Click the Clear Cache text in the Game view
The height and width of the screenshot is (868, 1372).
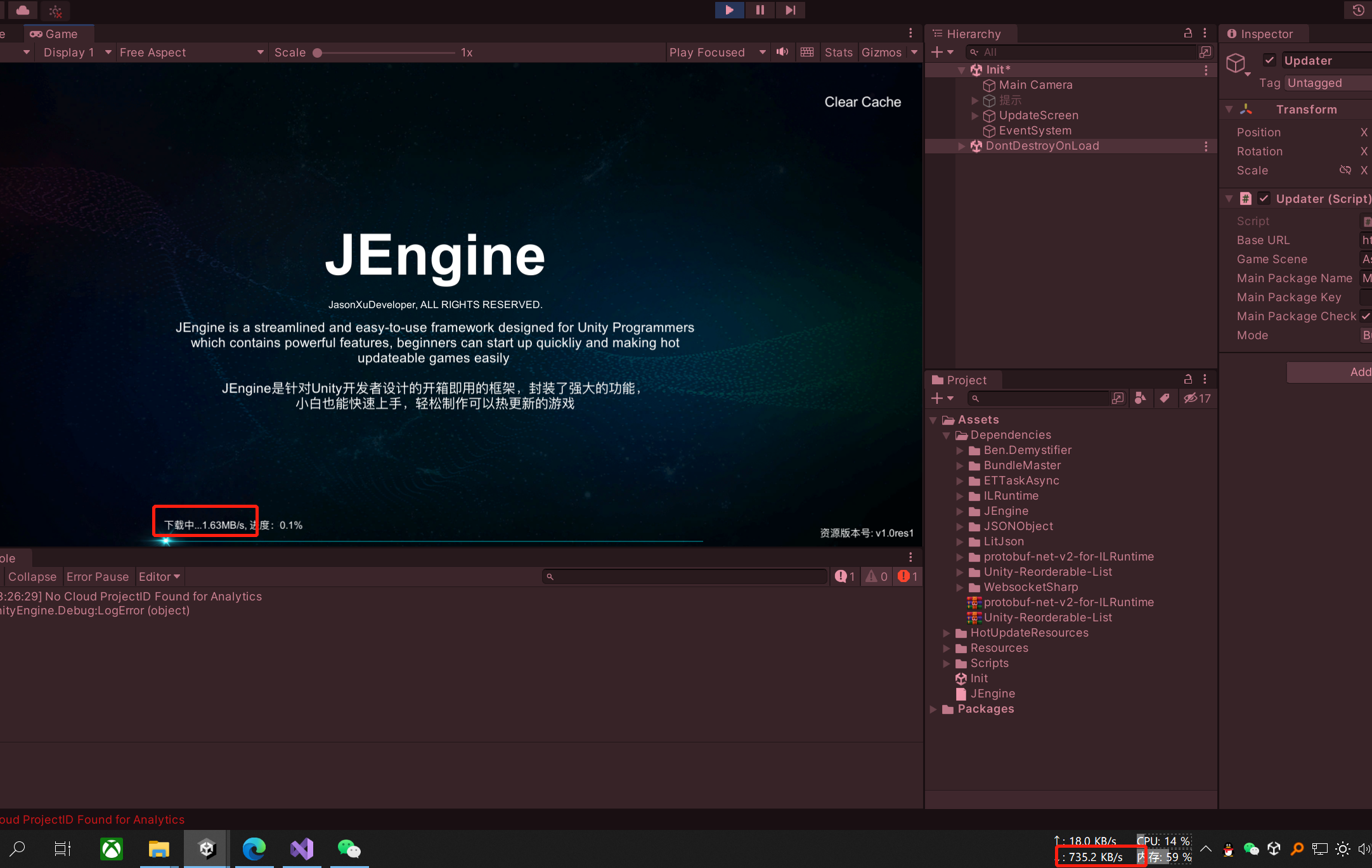tap(862, 101)
